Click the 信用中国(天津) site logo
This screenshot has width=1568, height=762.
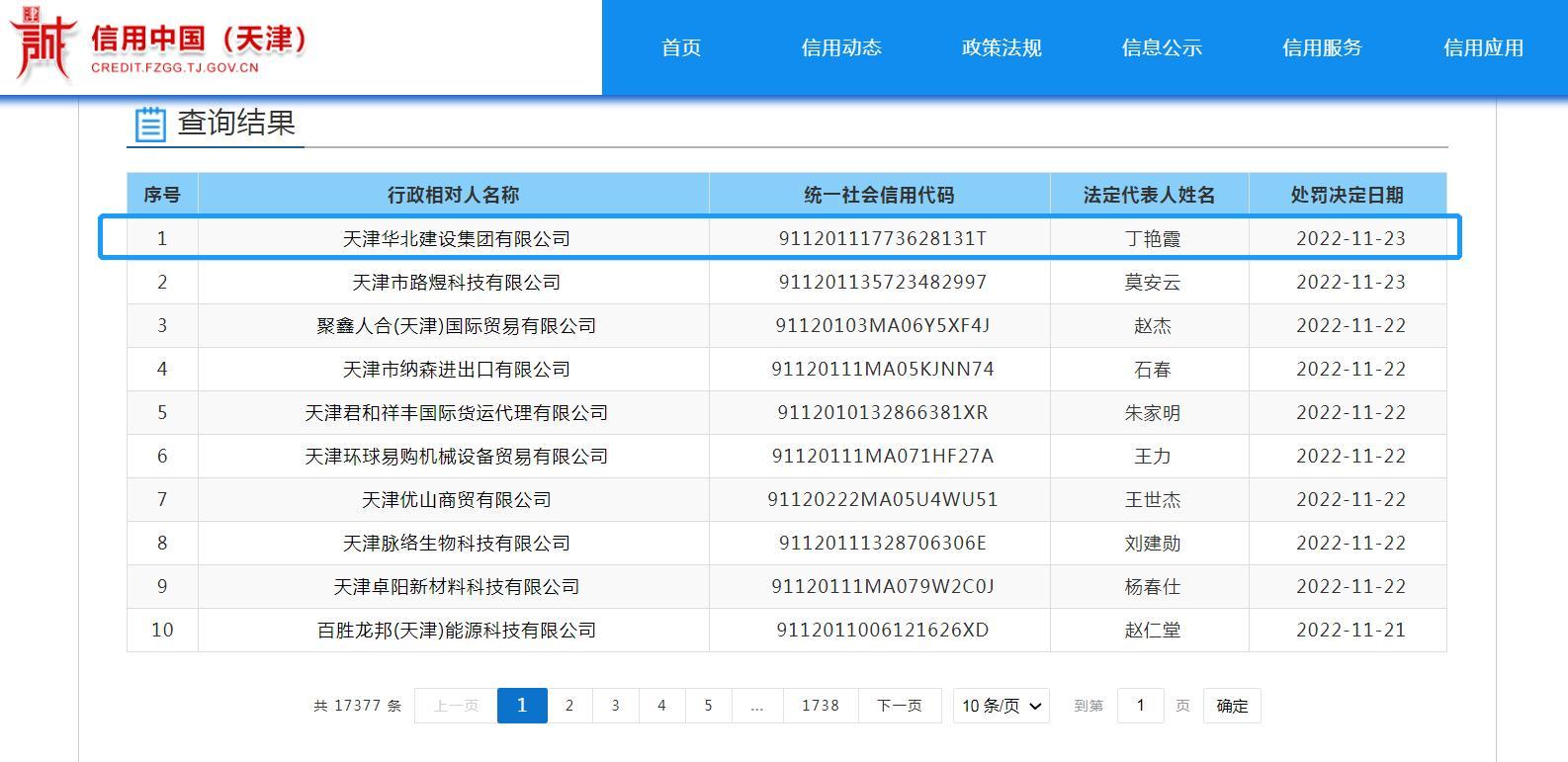pyautogui.click(x=158, y=44)
